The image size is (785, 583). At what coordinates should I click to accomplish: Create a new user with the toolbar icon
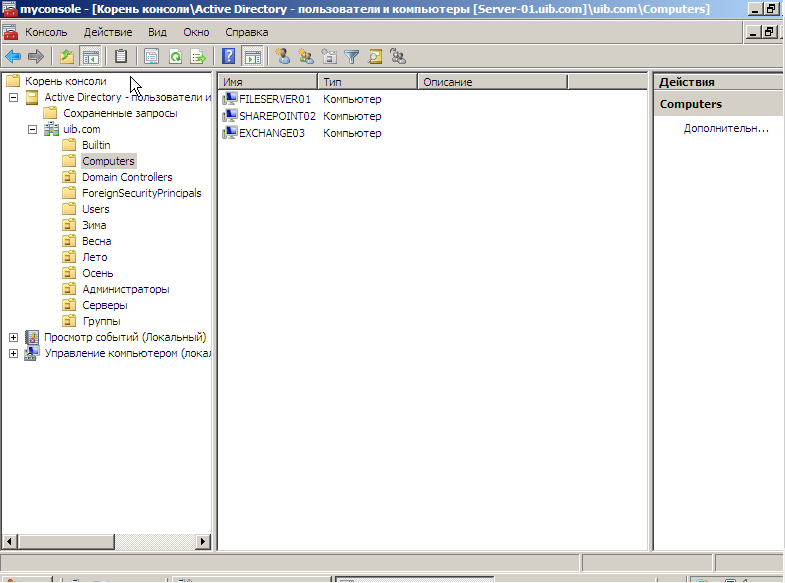283,57
